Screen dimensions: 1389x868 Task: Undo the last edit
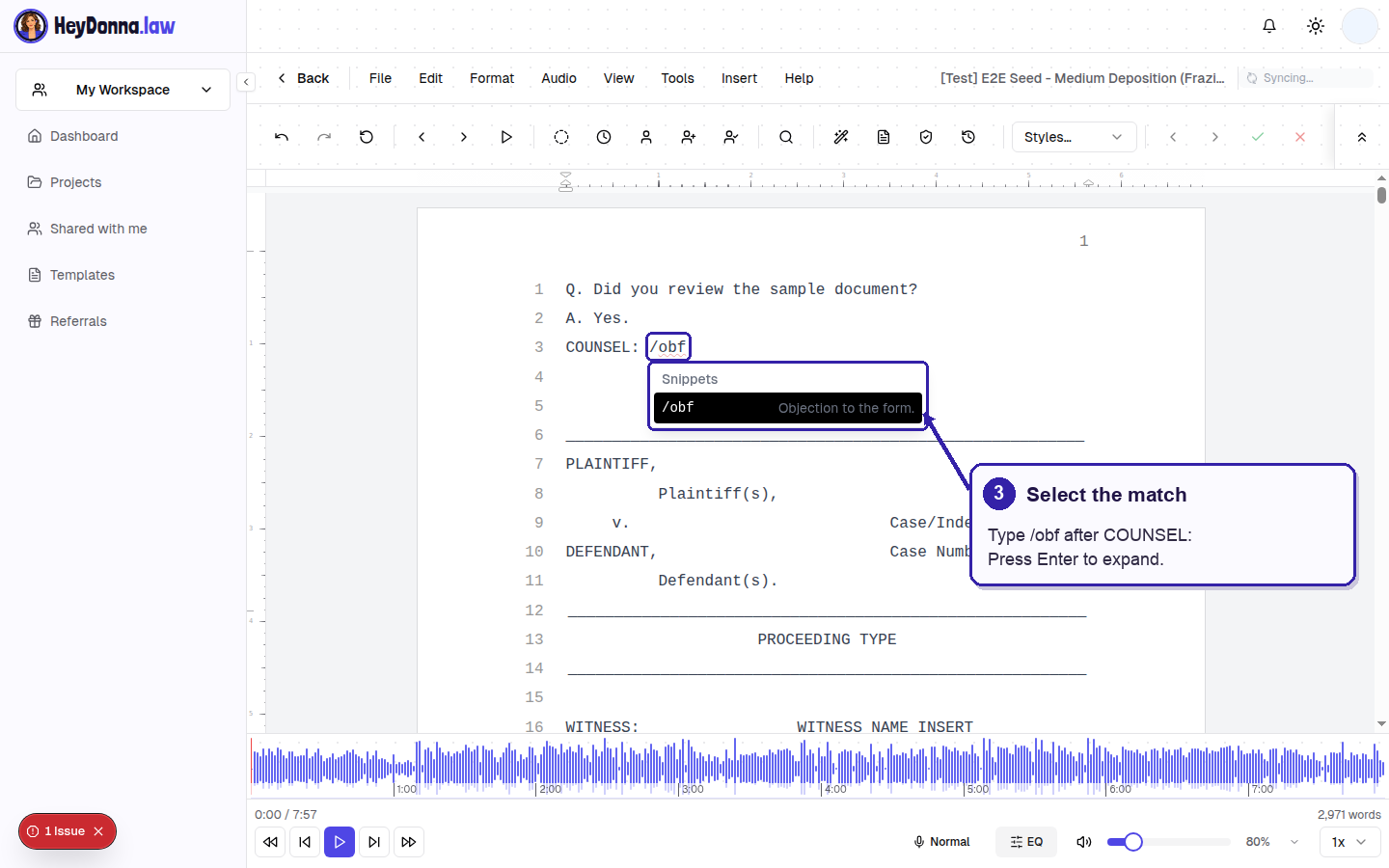pyautogui.click(x=282, y=137)
